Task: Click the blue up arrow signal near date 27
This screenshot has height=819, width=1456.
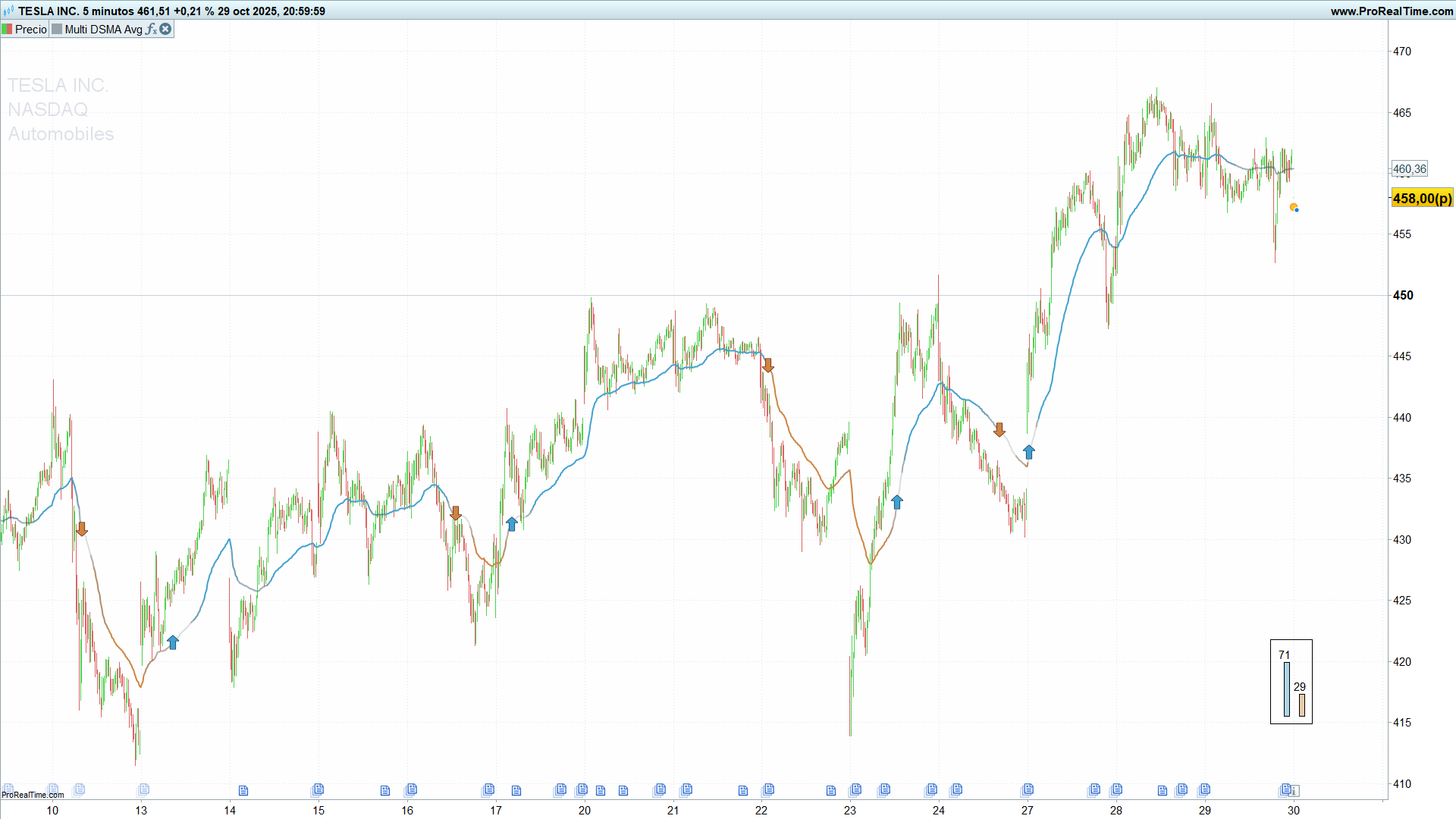Action: 1028,453
